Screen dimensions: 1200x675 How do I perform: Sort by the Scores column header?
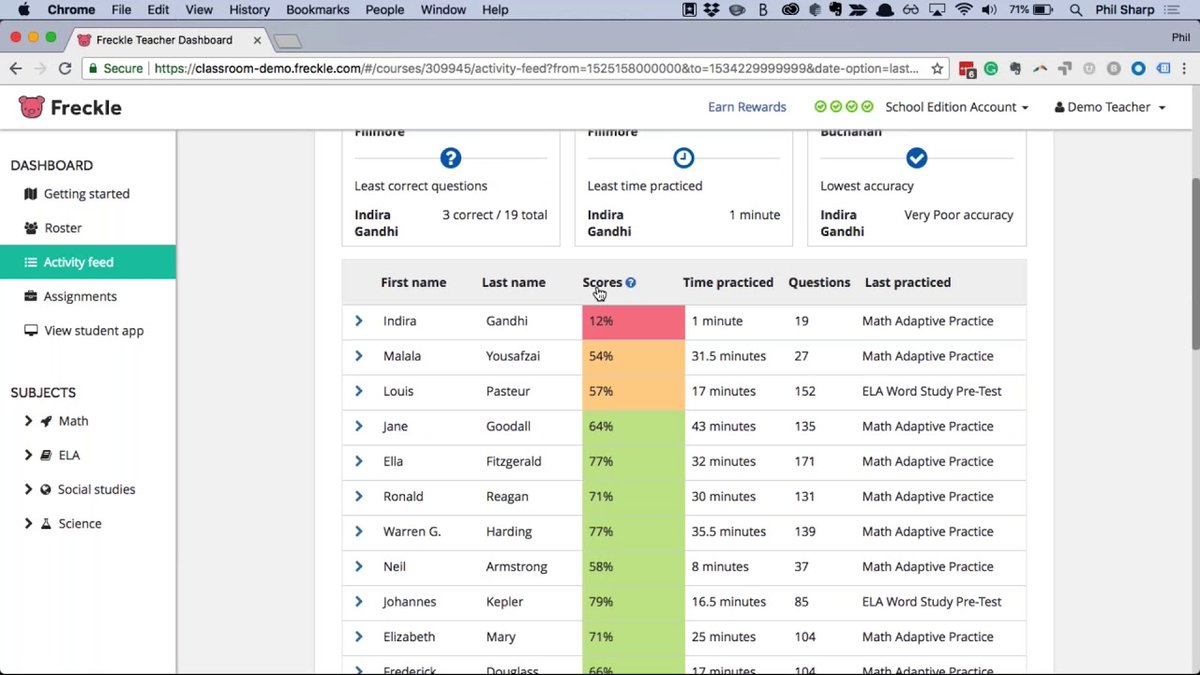[x=602, y=283]
